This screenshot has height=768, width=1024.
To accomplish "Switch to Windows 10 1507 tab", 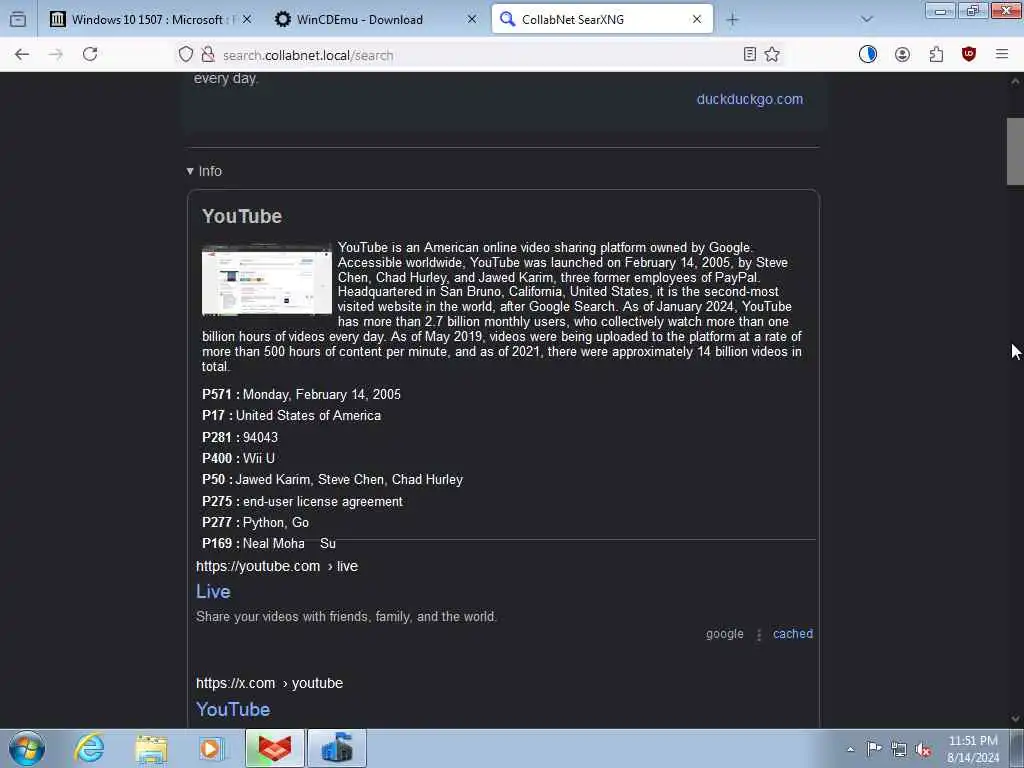I will click(x=150, y=20).
